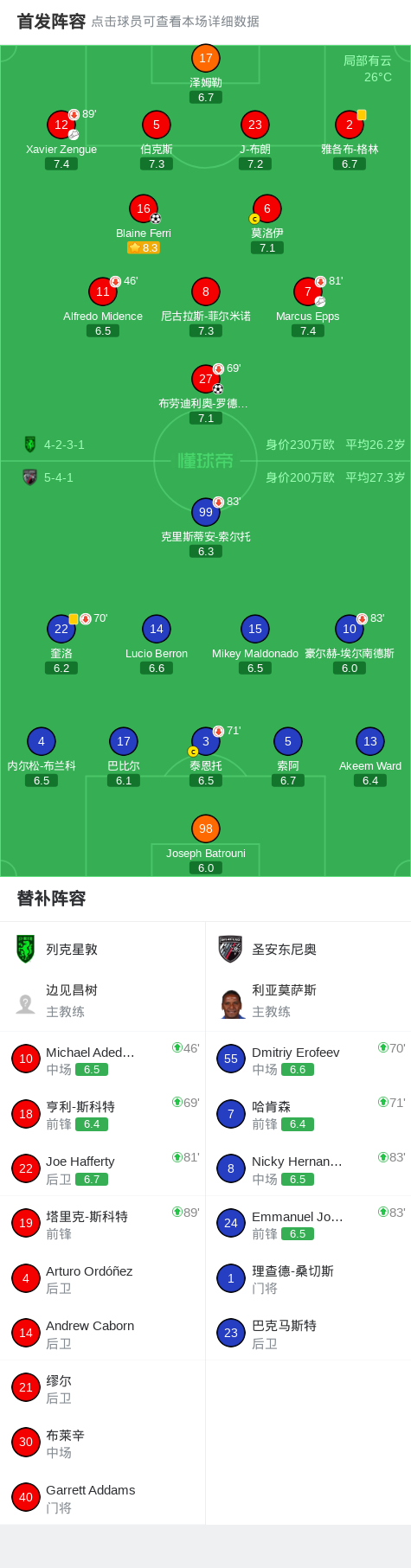Open Blaine Ferri 8.3 top rating badge
411x1568 pixels.
coord(144,247)
